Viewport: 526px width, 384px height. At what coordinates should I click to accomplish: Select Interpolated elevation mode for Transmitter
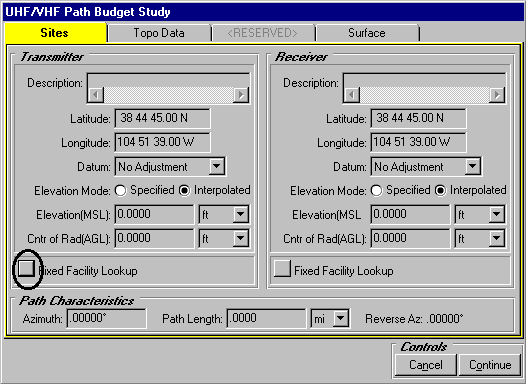(x=185, y=190)
